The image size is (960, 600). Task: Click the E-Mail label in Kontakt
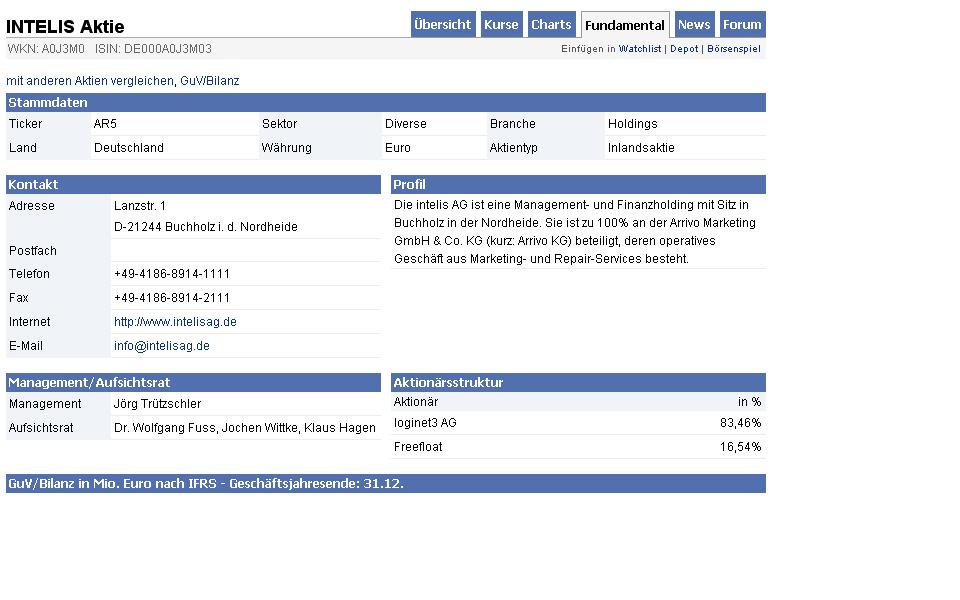26,346
